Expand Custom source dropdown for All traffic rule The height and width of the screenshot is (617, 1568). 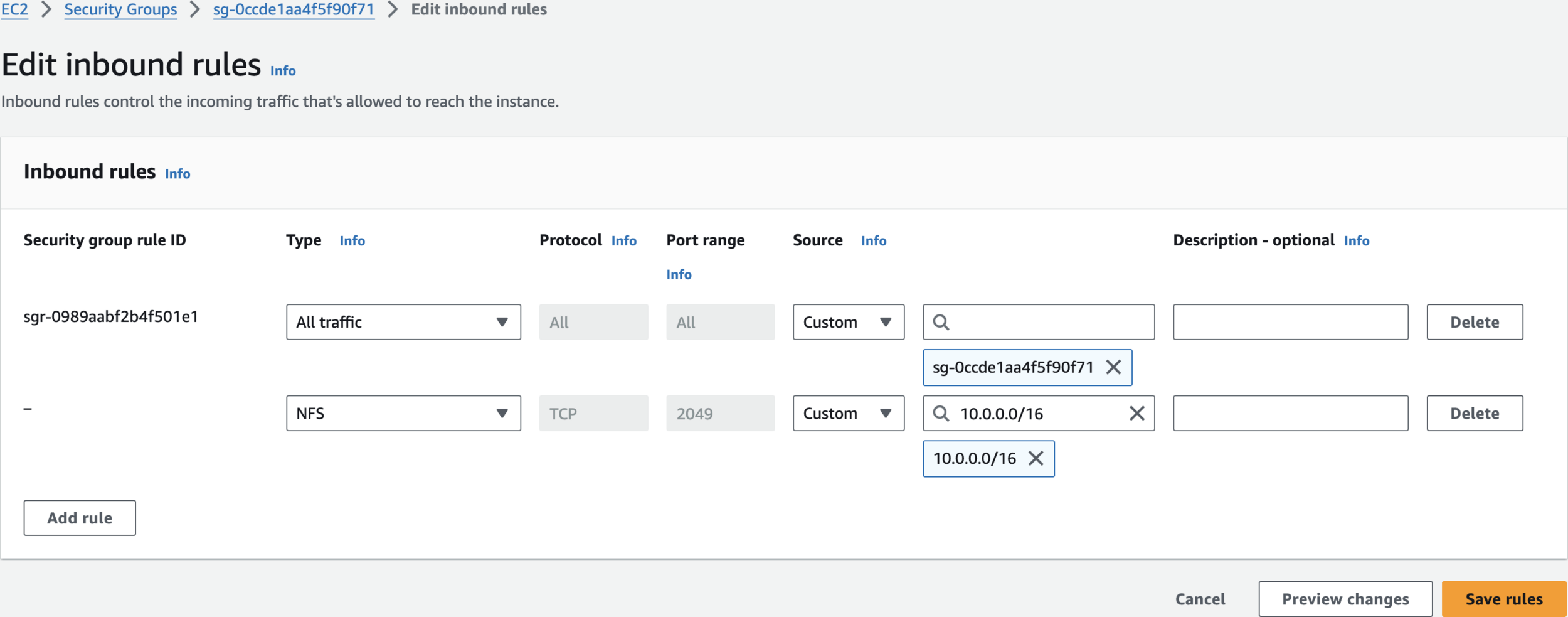pyautogui.click(x=848, y=323)
